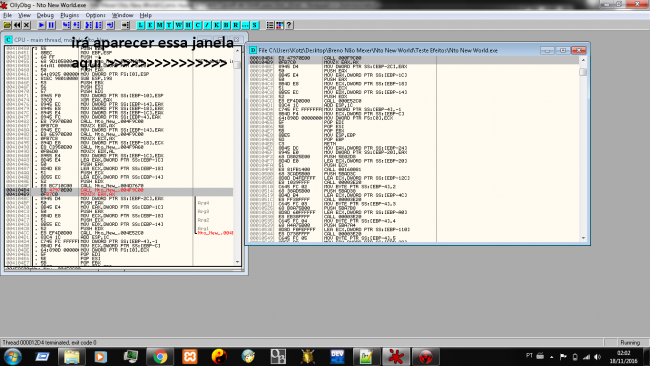Click the volume icon in system tray
The image size is (650, 366).
coord(597,356)
